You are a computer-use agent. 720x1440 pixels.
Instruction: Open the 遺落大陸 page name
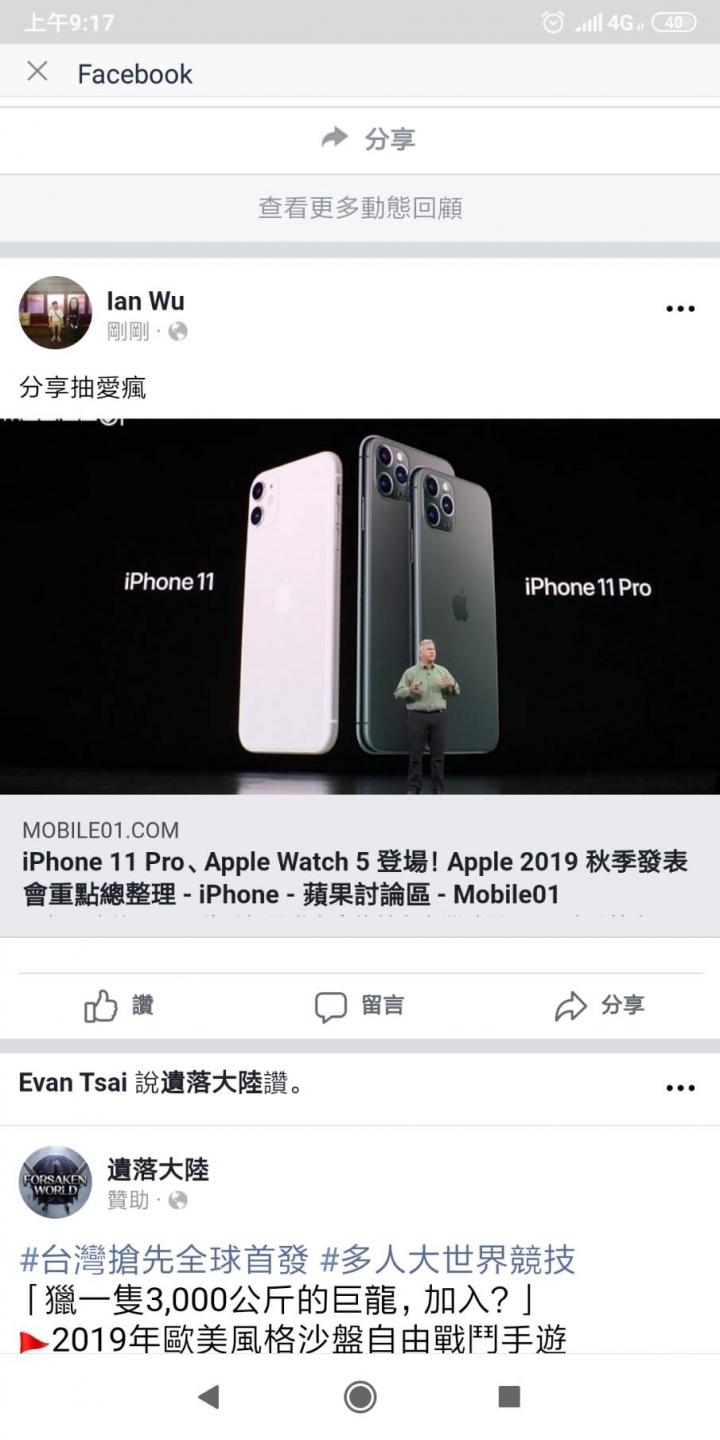158,1169
